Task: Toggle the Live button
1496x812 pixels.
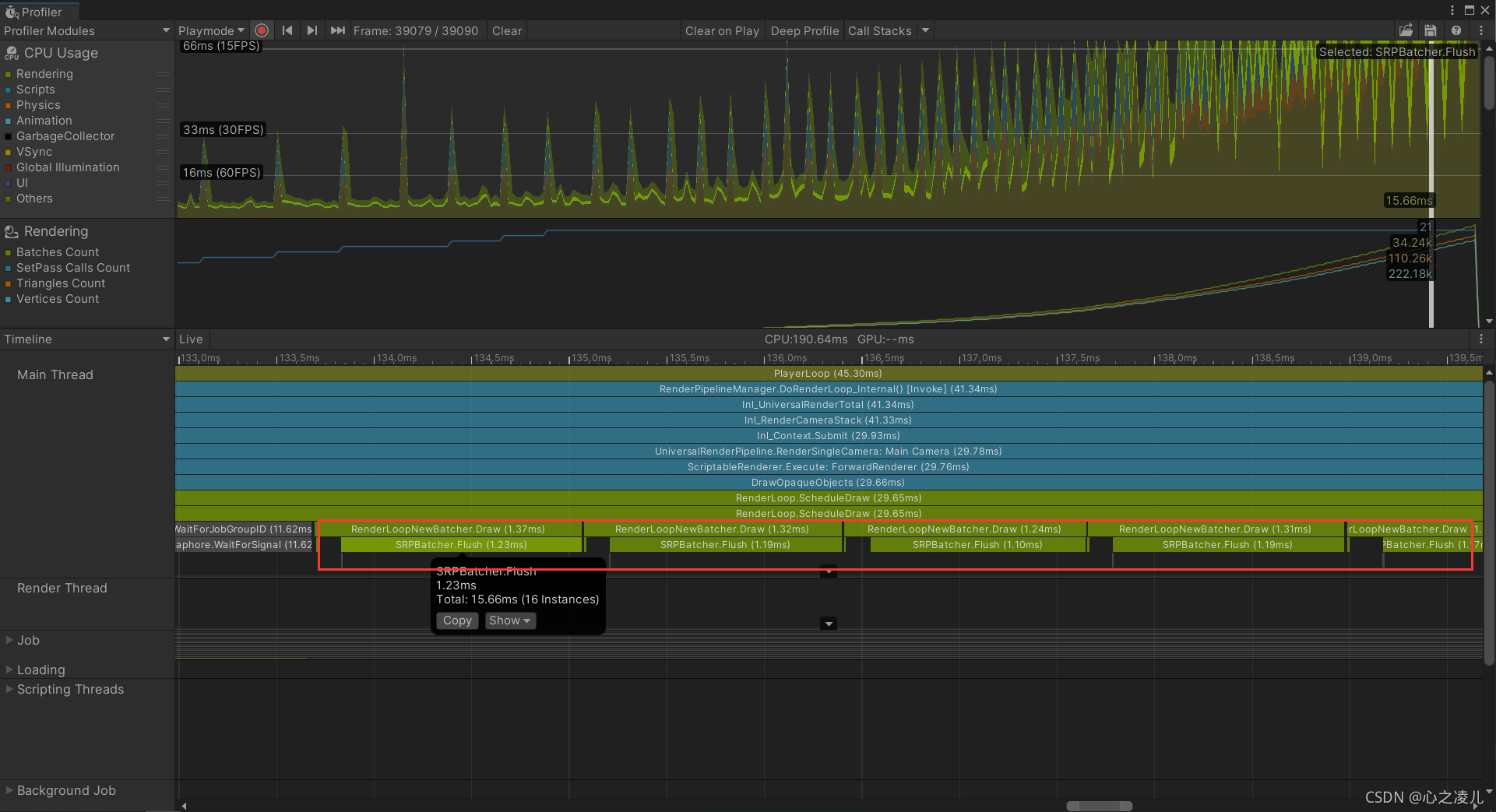Action: pyautogui.click(x=191, y=339)
